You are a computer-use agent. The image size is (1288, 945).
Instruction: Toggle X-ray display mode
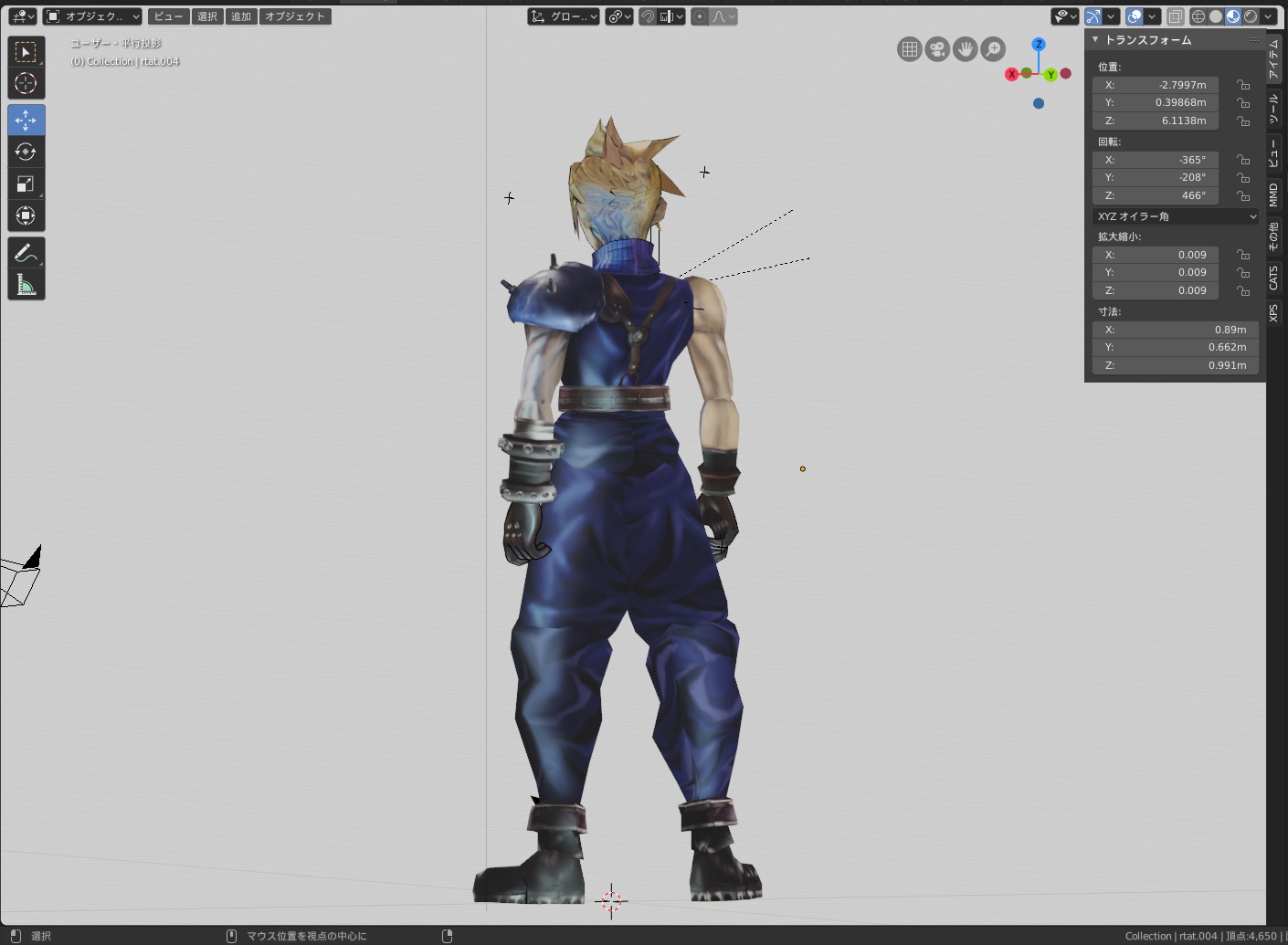[x=1176, y=16]
